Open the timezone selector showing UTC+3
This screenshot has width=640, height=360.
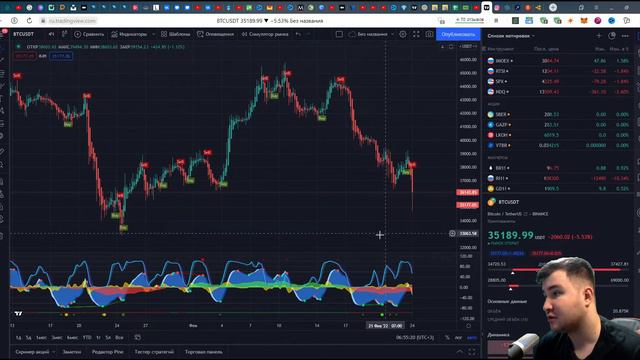point(415,338)
